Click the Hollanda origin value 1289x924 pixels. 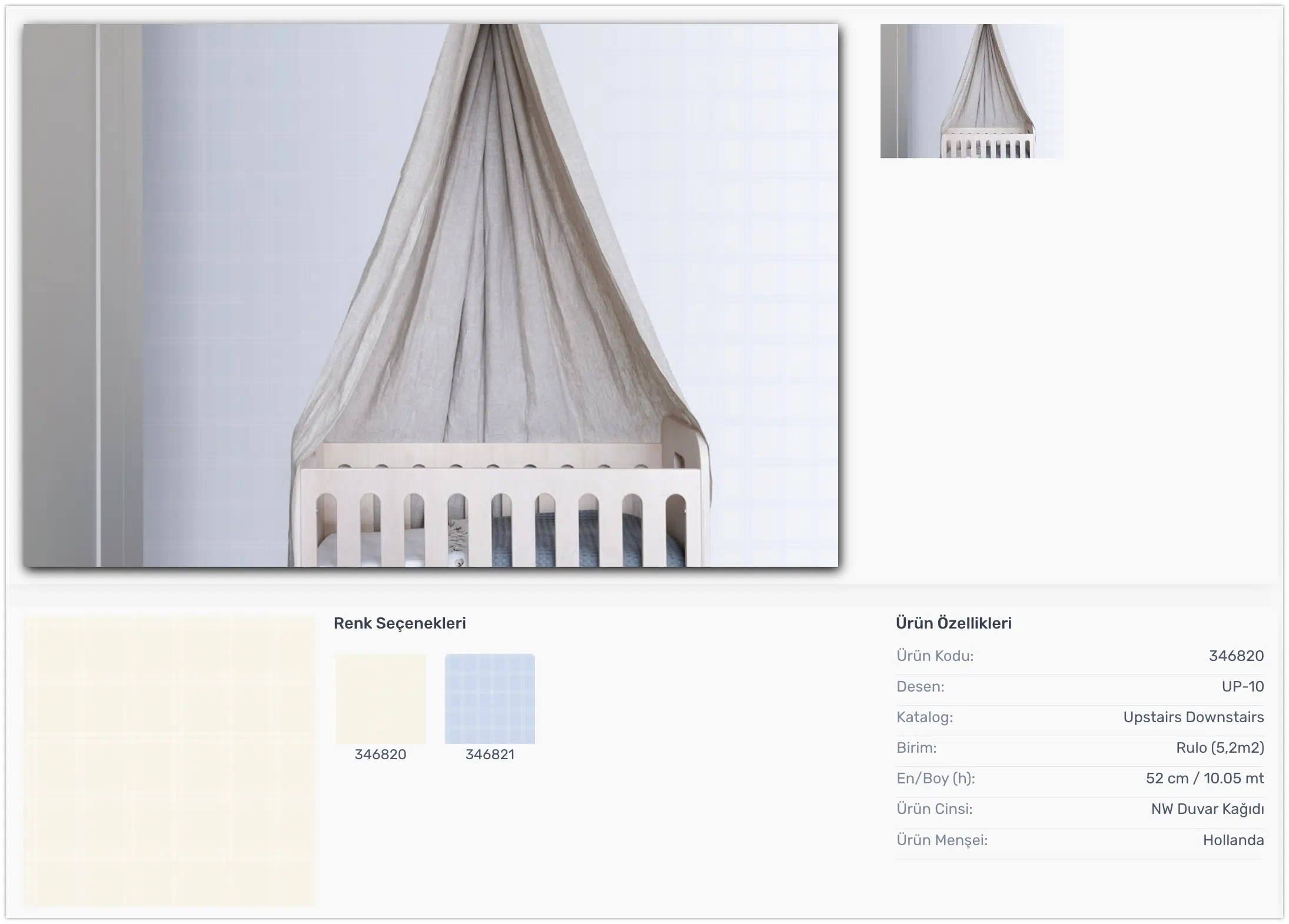[x=1233, y=840]
